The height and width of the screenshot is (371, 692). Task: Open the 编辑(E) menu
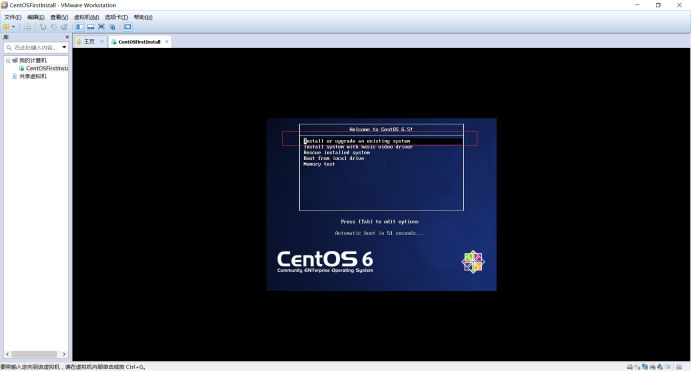pos(35,17)
